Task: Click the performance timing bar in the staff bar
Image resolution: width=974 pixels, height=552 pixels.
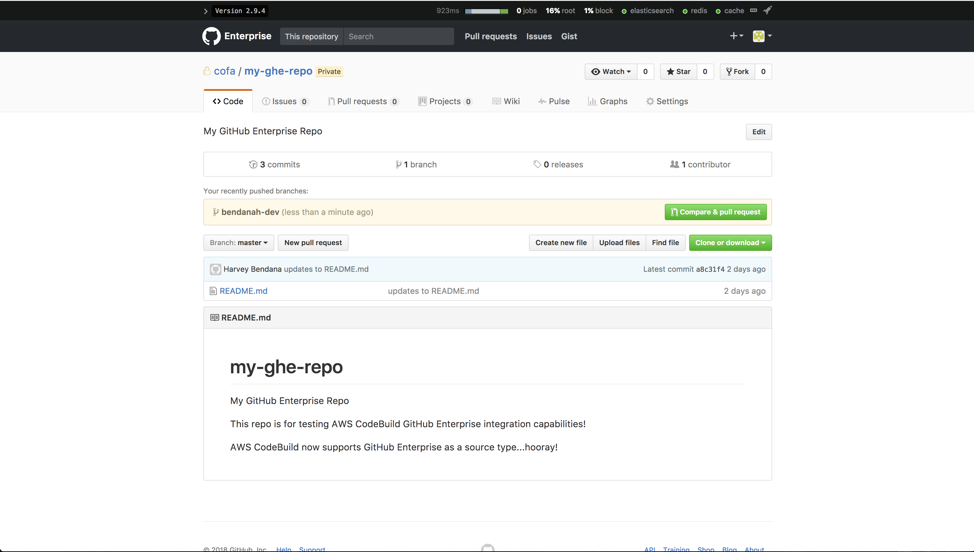Action: (x=487, y=11)
